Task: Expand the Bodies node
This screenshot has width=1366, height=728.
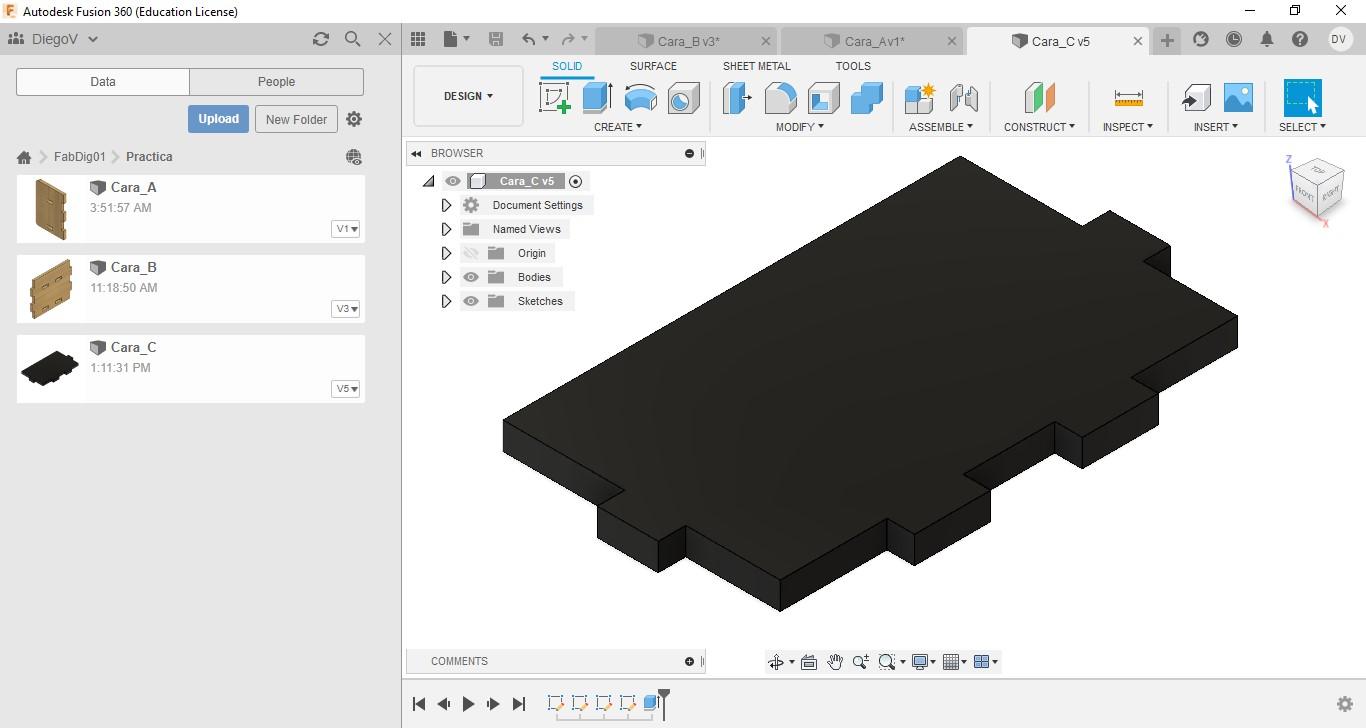Action: 447,277
